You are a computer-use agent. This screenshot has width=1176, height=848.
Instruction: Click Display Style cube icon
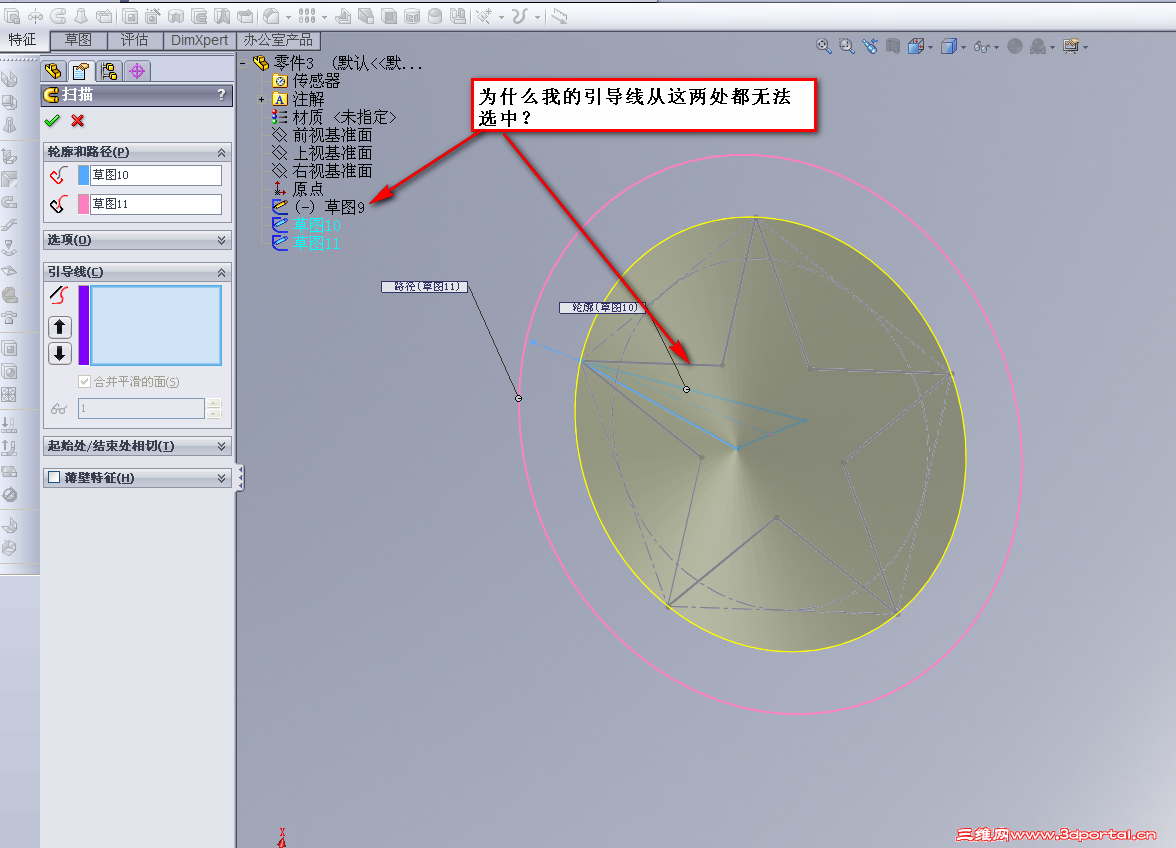pos(949,46)
